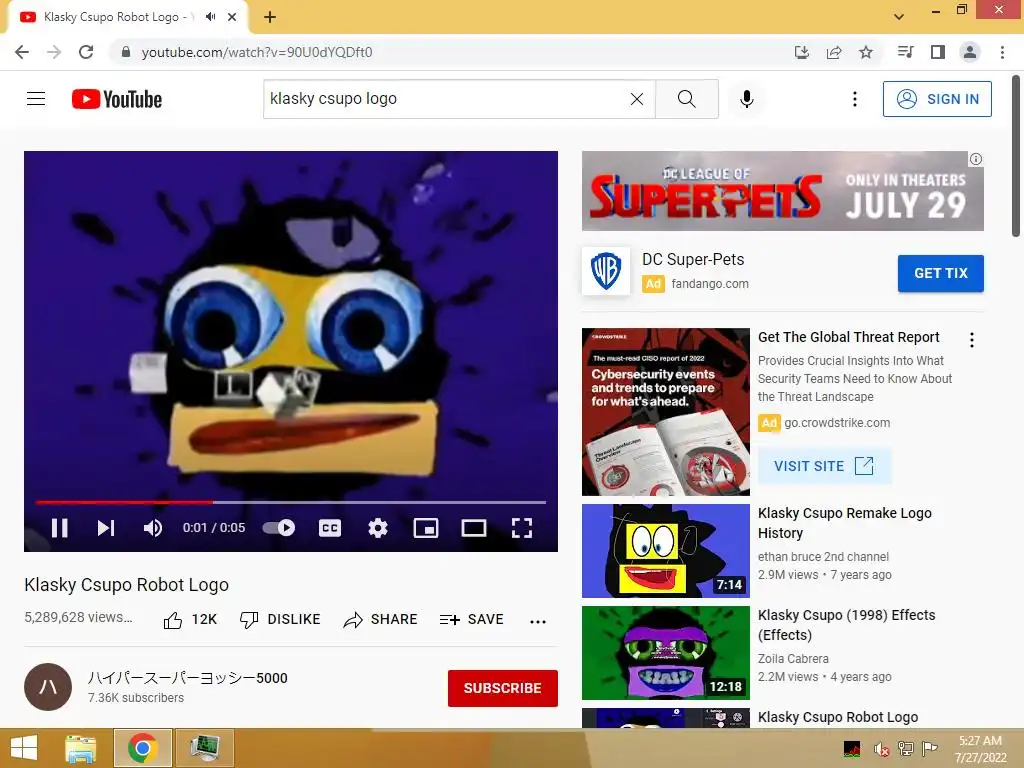1024x768 pixels.
Task: Open options for Global Threat Report ad
Action: [972, 340]
